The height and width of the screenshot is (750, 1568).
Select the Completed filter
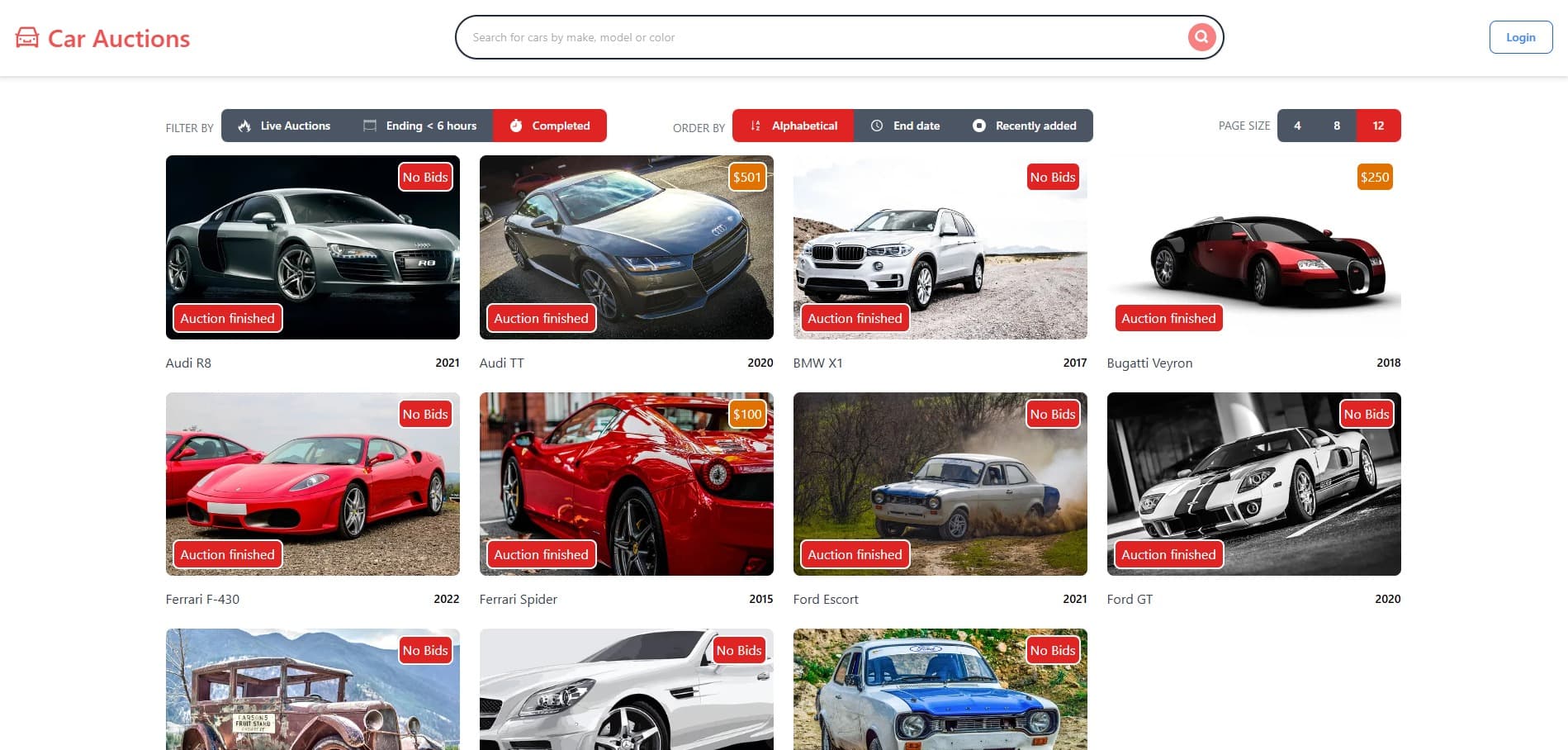pyautogui.click(x=550, y=126)
